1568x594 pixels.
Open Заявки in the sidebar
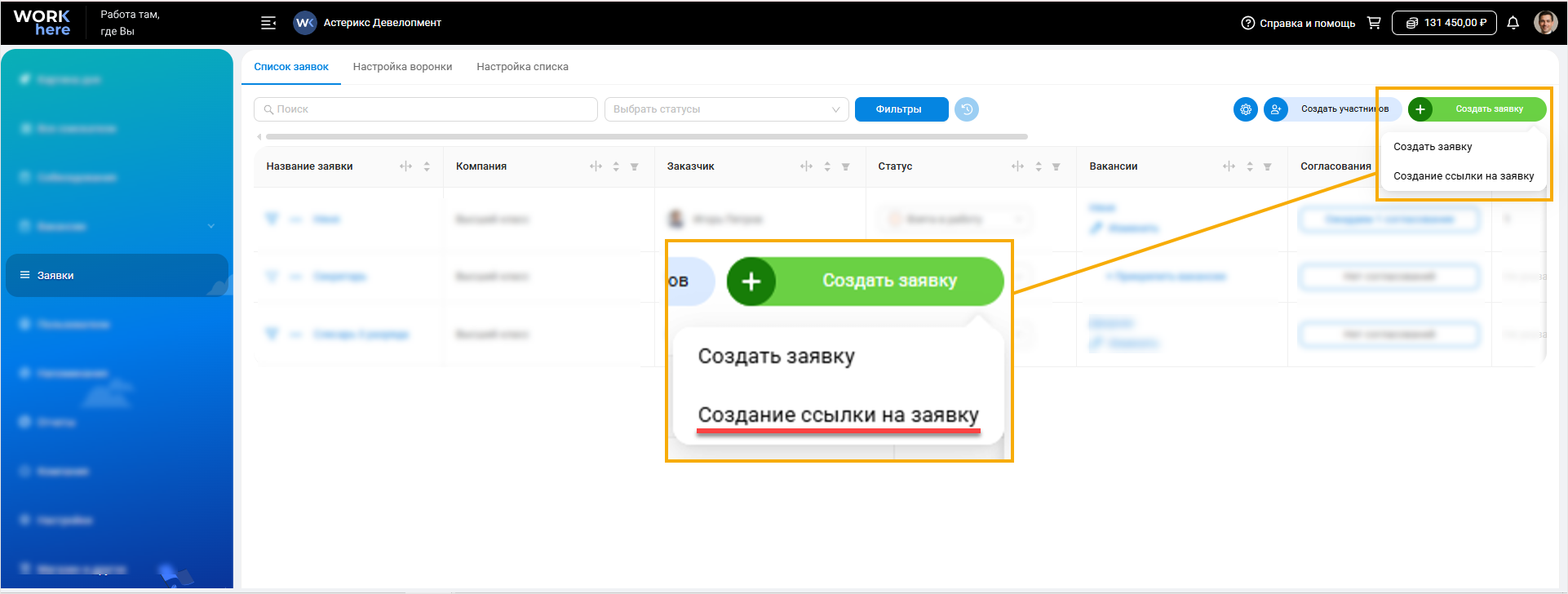117,275
